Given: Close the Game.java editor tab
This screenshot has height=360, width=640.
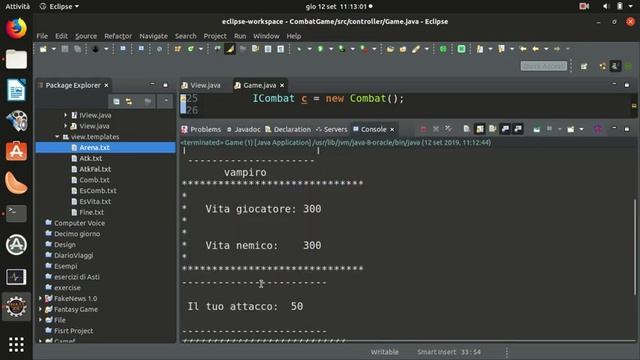Looking at the screenshot, I should click(x=282, y=85).
